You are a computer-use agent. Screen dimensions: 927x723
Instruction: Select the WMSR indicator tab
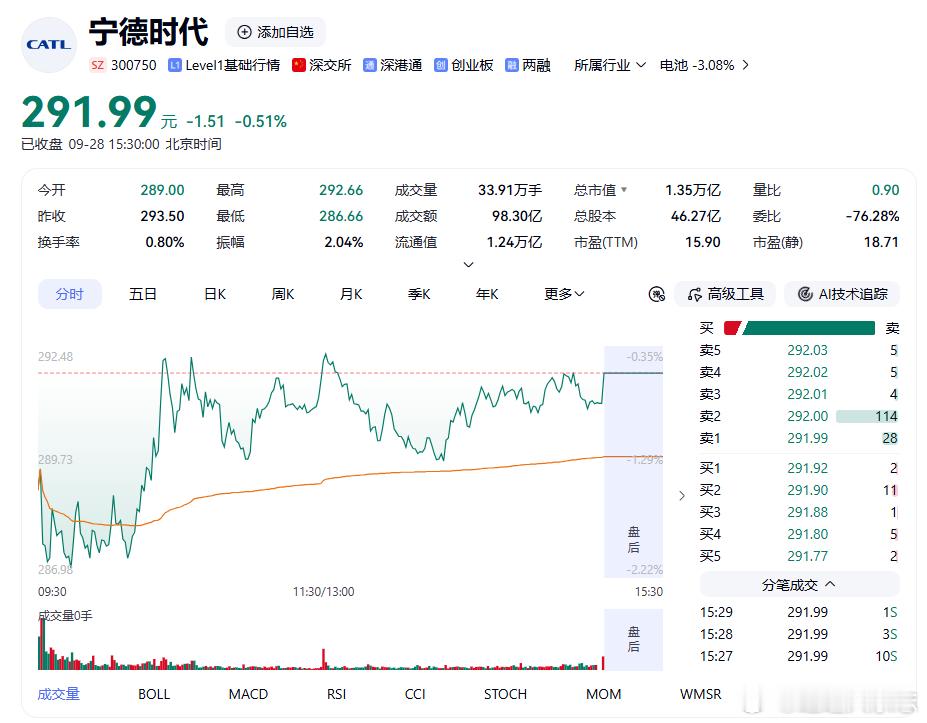pos(701,694)
